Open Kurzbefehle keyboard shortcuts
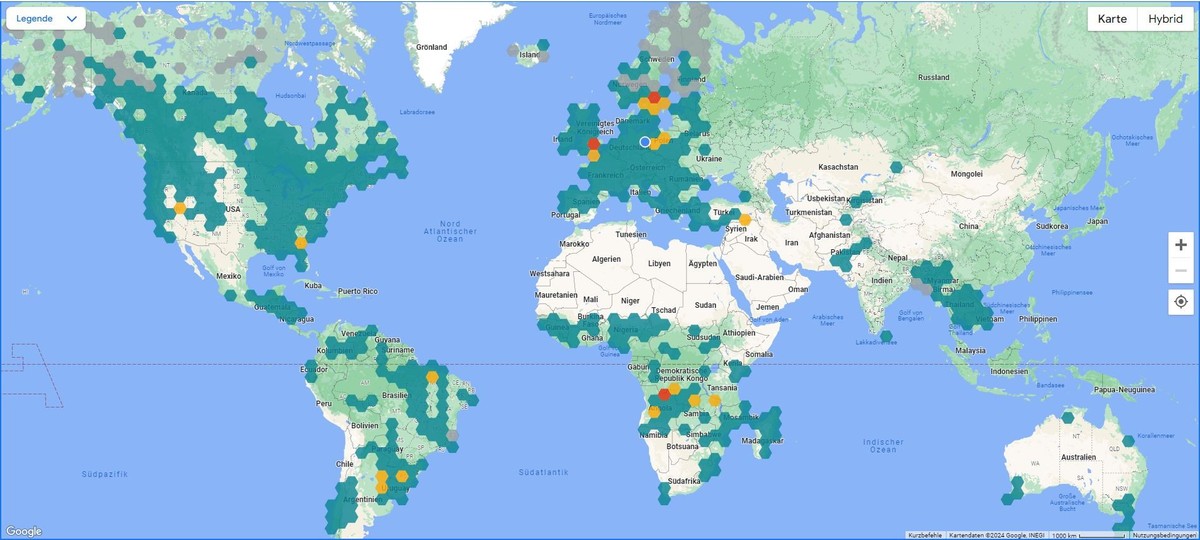Image resolution: width=1200 pixels, height=540 pixels. (x=925, y=535)
